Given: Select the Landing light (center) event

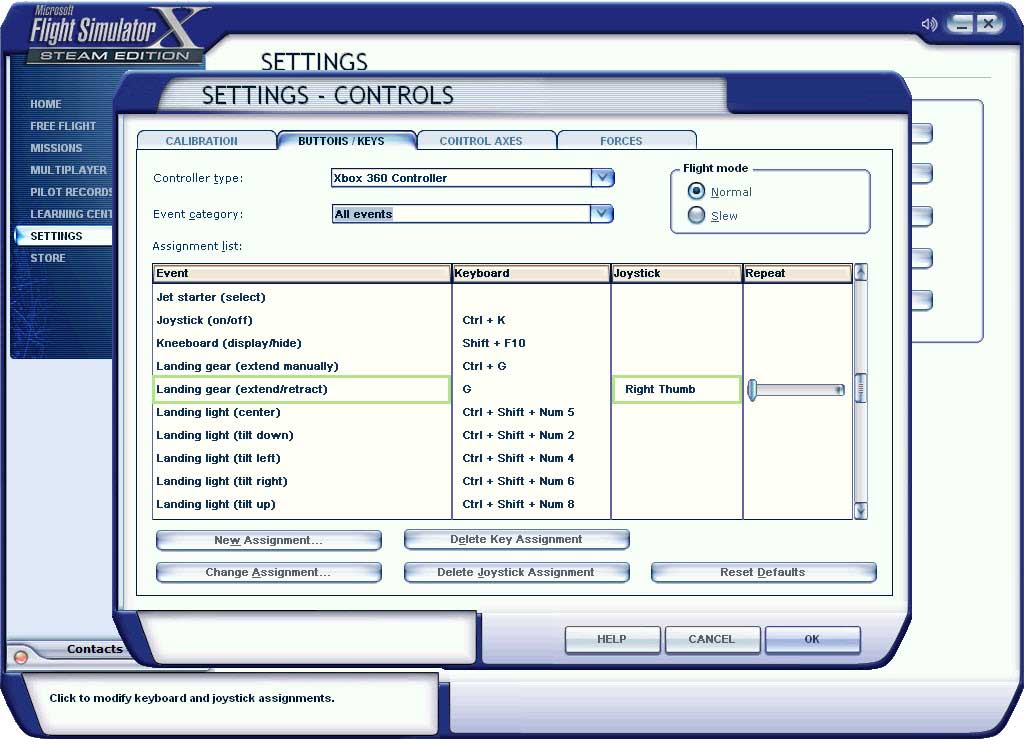Looking at the screenshot, I should [218, 412].
